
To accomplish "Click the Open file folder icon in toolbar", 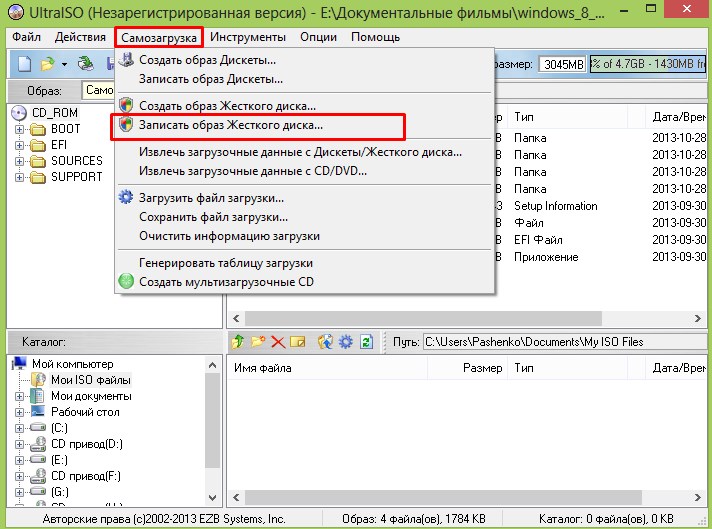I will coord(47,64).
